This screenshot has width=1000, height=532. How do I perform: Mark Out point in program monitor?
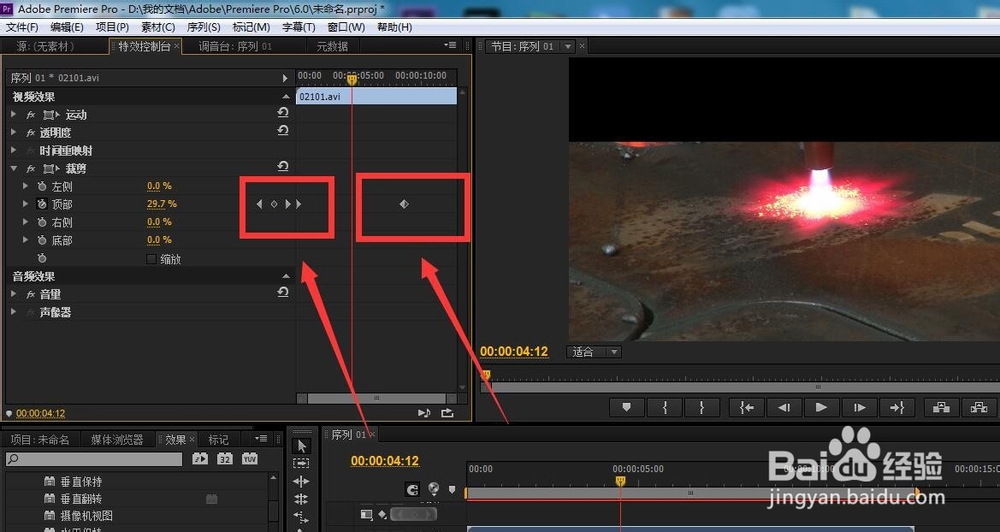tap(702, 407)
